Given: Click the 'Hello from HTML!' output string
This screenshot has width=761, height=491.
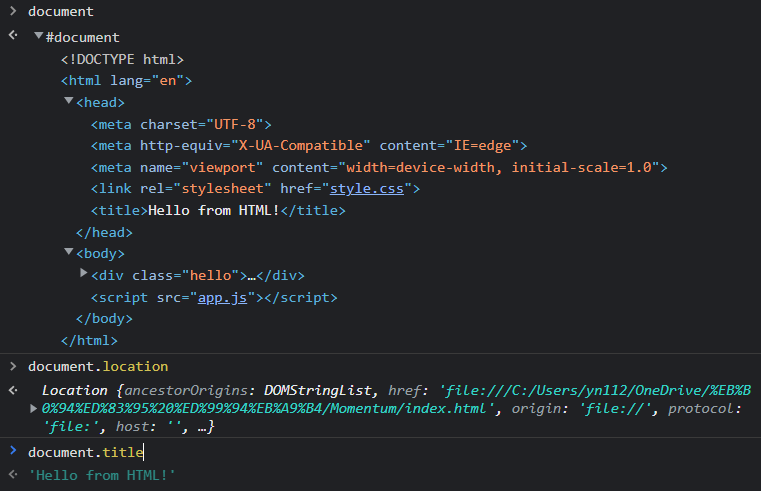Looking at the screenshot, I should click(101, 475).
